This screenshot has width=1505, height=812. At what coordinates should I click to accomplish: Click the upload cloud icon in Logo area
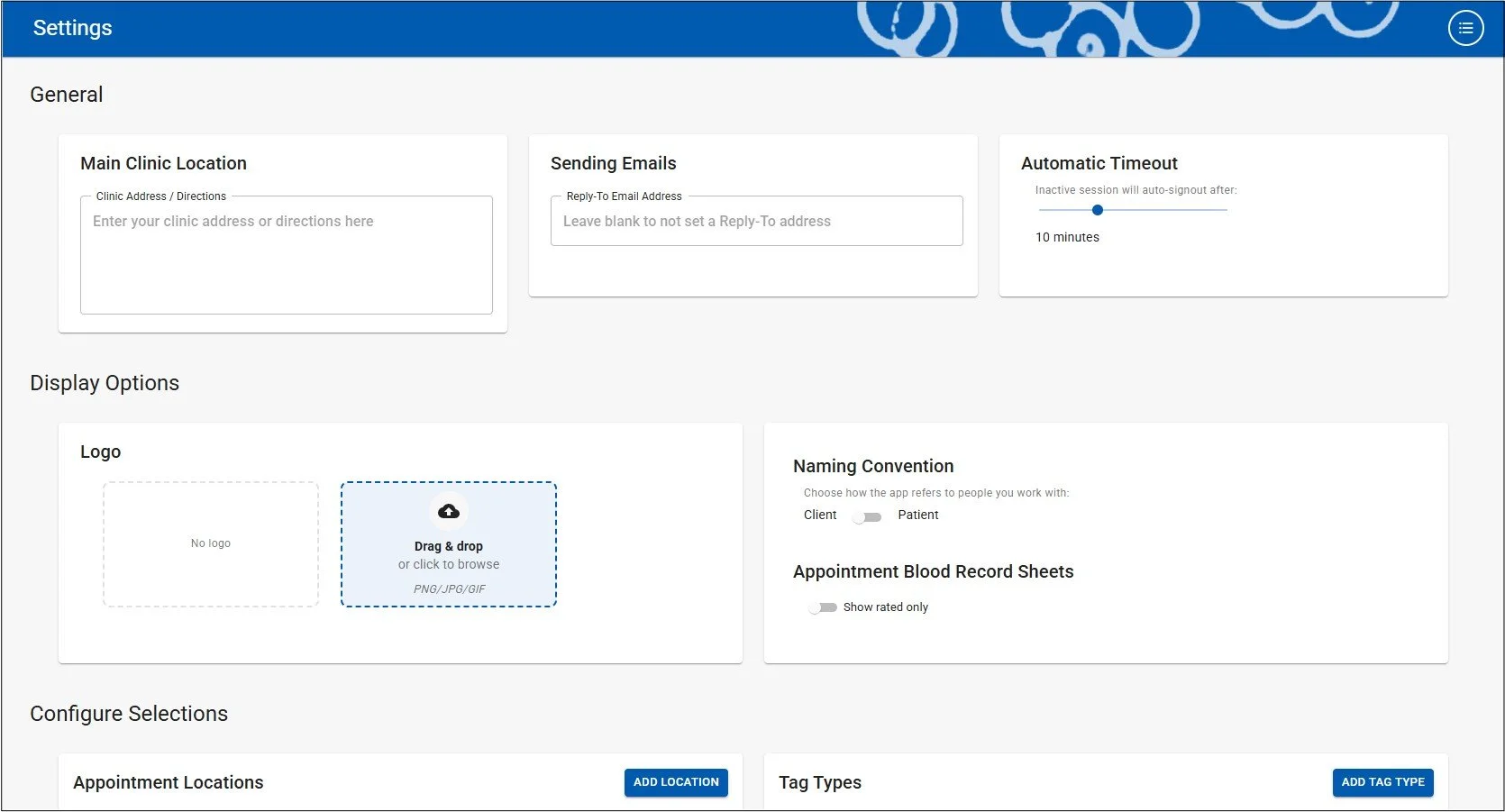pos(448,510)
